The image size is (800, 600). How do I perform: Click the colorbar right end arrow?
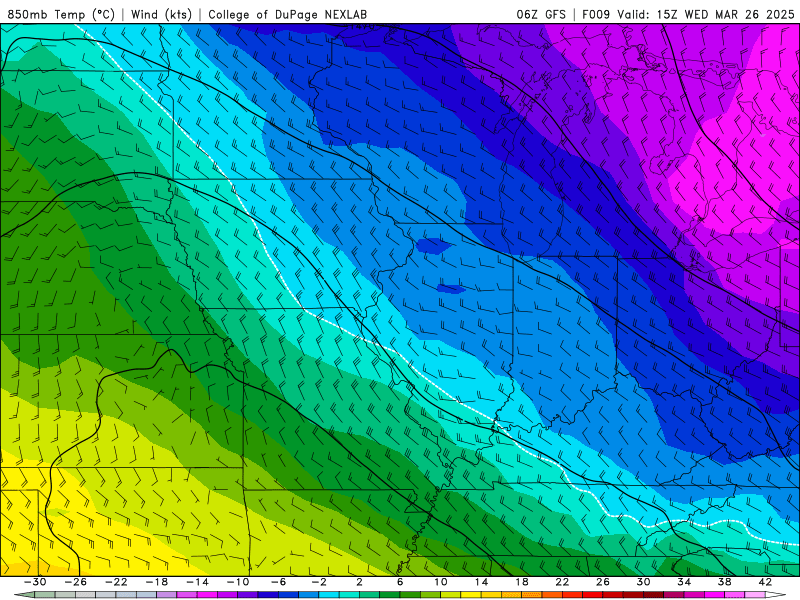776,595
